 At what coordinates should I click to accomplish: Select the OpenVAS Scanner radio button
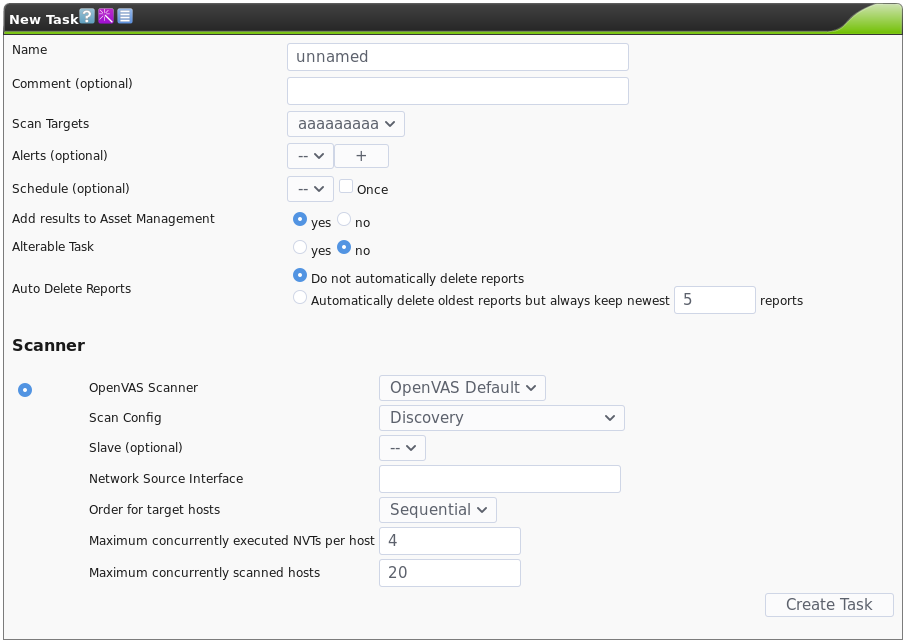point(25,390)
